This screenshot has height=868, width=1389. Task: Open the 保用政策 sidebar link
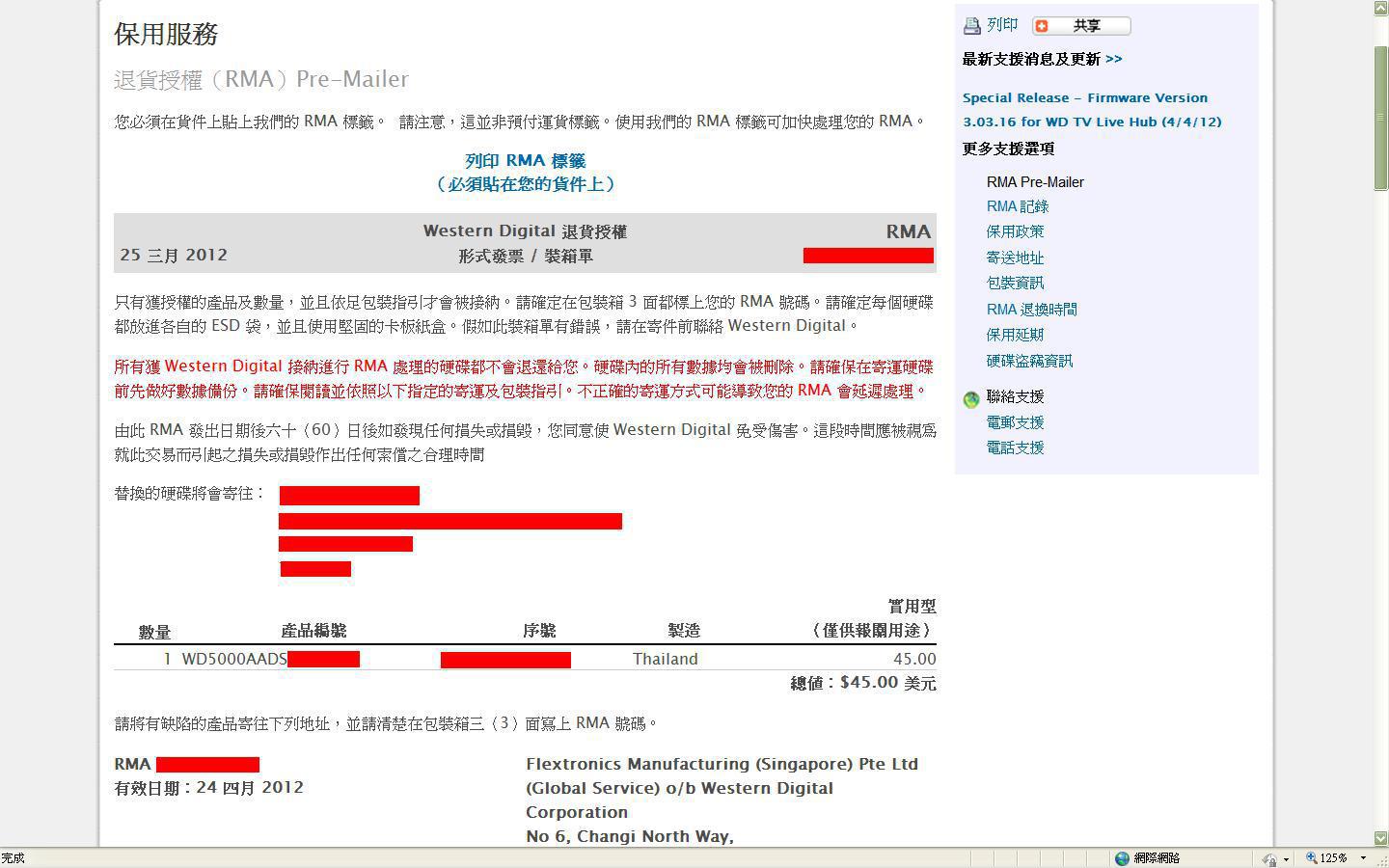pyautogui.click(x=1015, y=231)
